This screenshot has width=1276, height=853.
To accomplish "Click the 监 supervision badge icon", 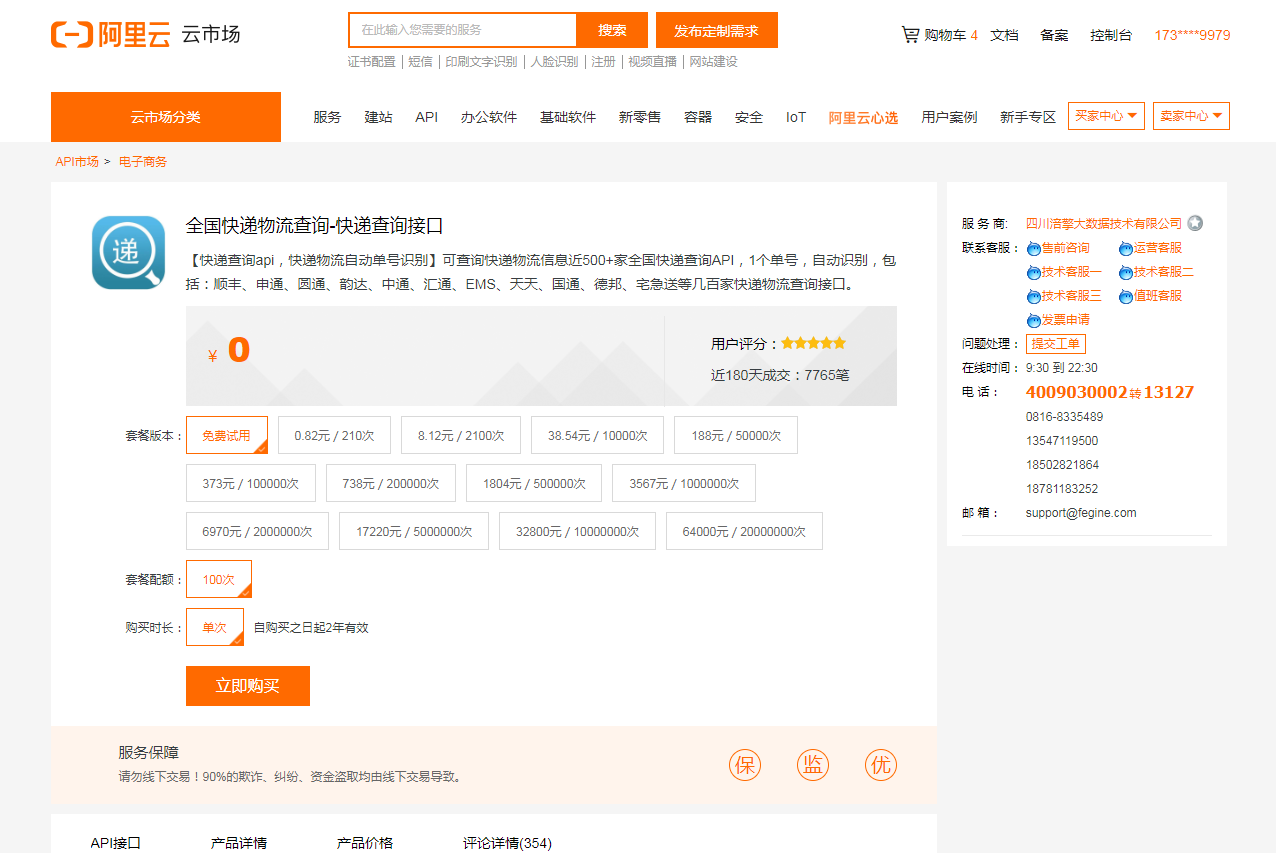I will (813, 765).
